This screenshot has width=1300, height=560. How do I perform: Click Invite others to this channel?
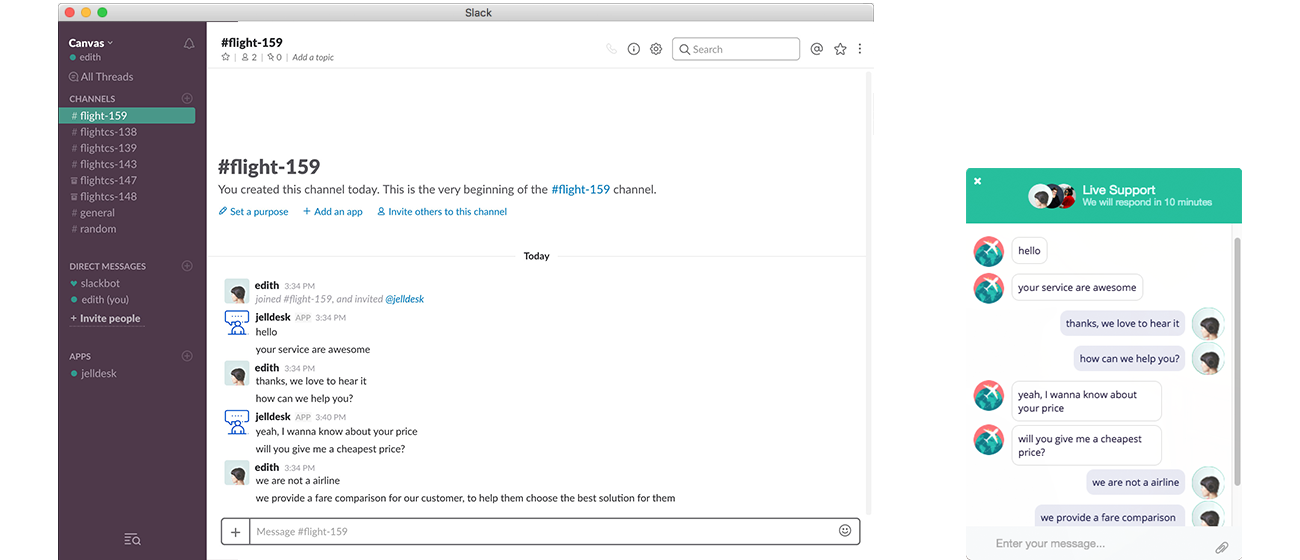[442, 212]
